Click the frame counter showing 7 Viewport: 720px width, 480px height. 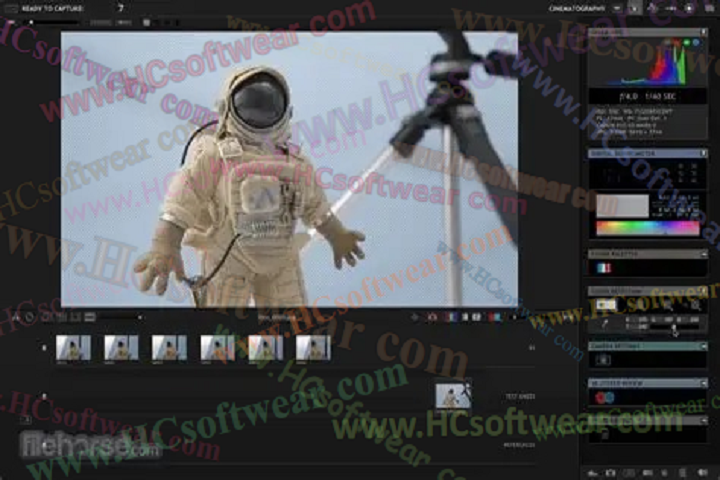(x=121, y=8)
